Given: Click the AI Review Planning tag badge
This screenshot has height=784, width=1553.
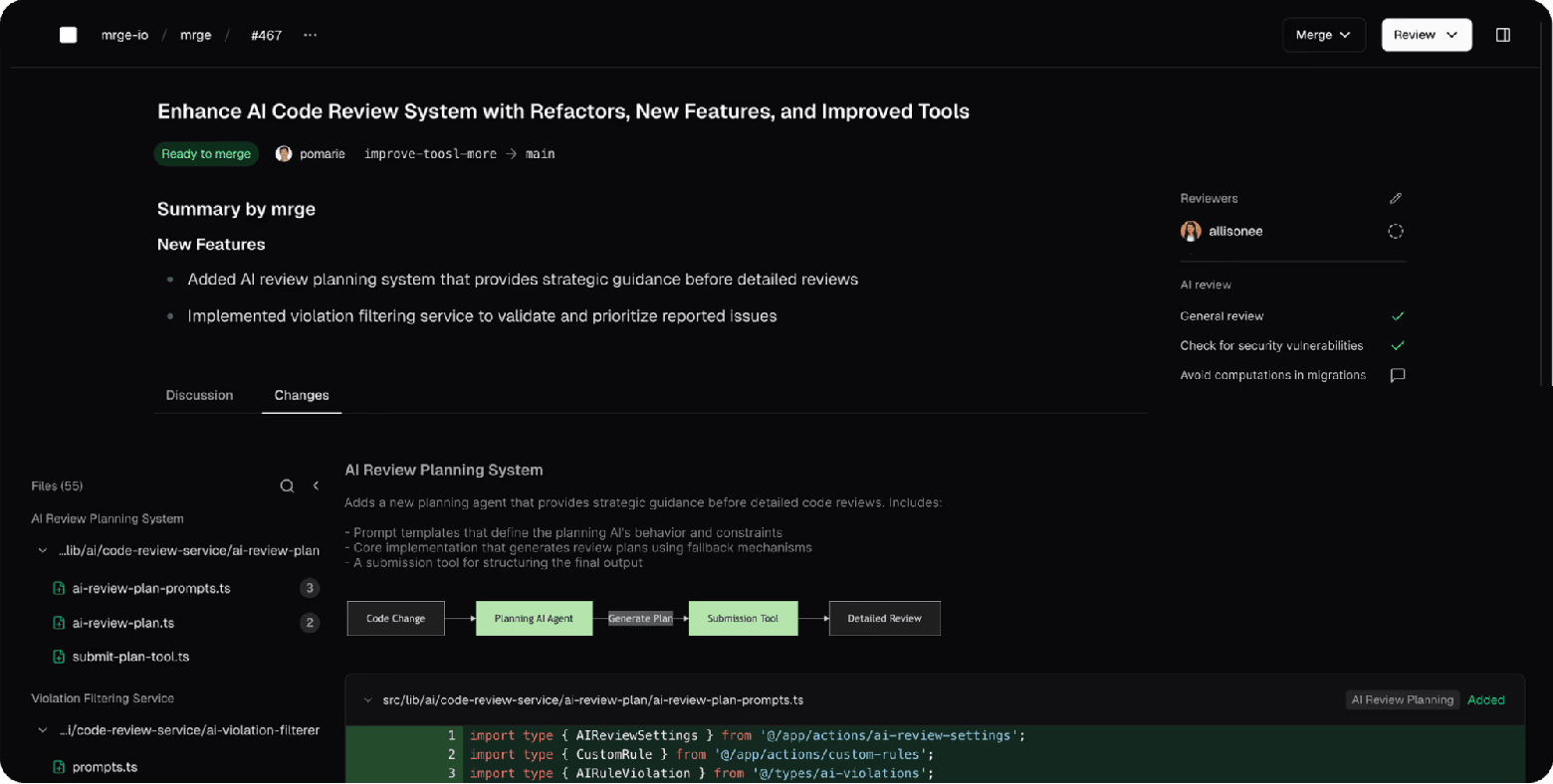Looking at the screenshot, I should click(1402, 700).
